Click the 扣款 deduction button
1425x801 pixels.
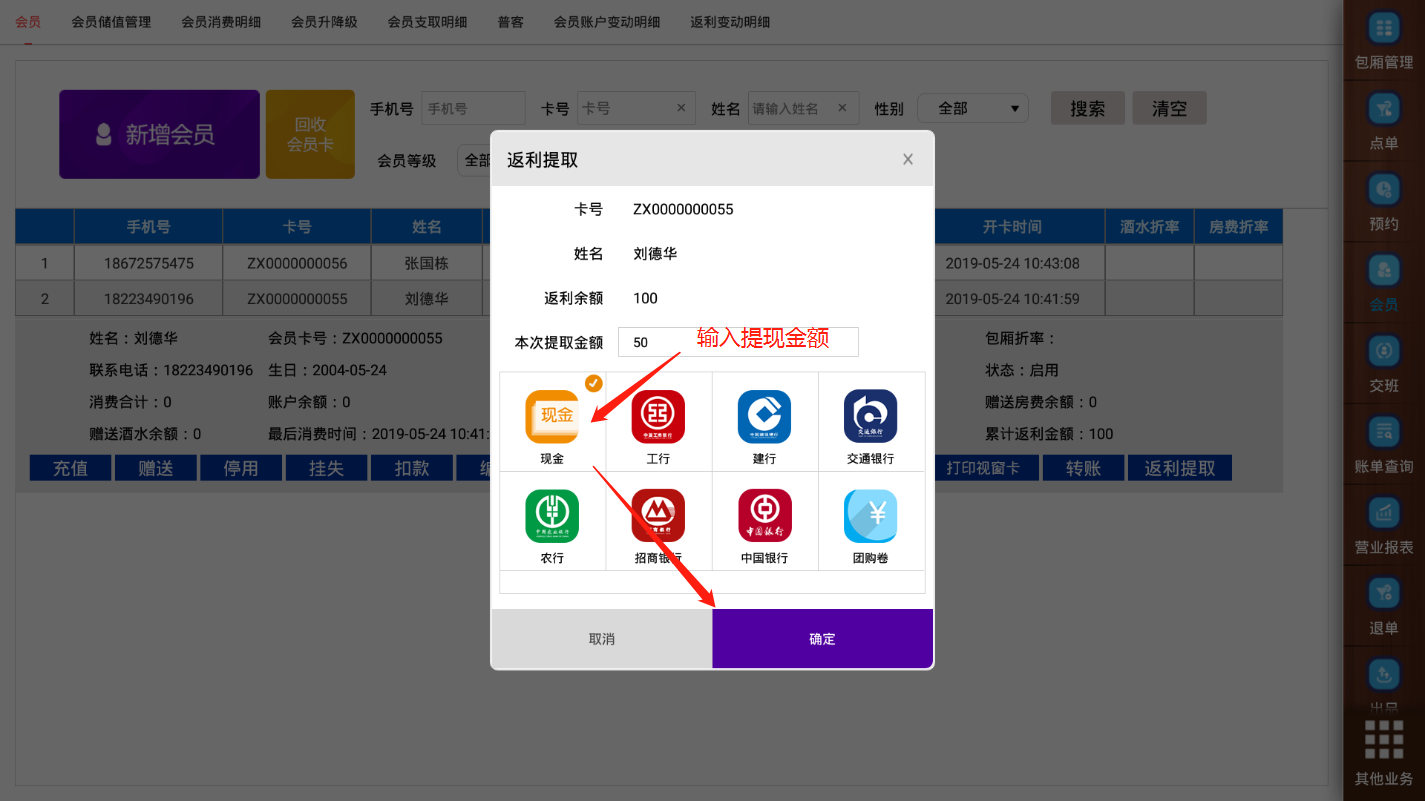click(411, 468)
